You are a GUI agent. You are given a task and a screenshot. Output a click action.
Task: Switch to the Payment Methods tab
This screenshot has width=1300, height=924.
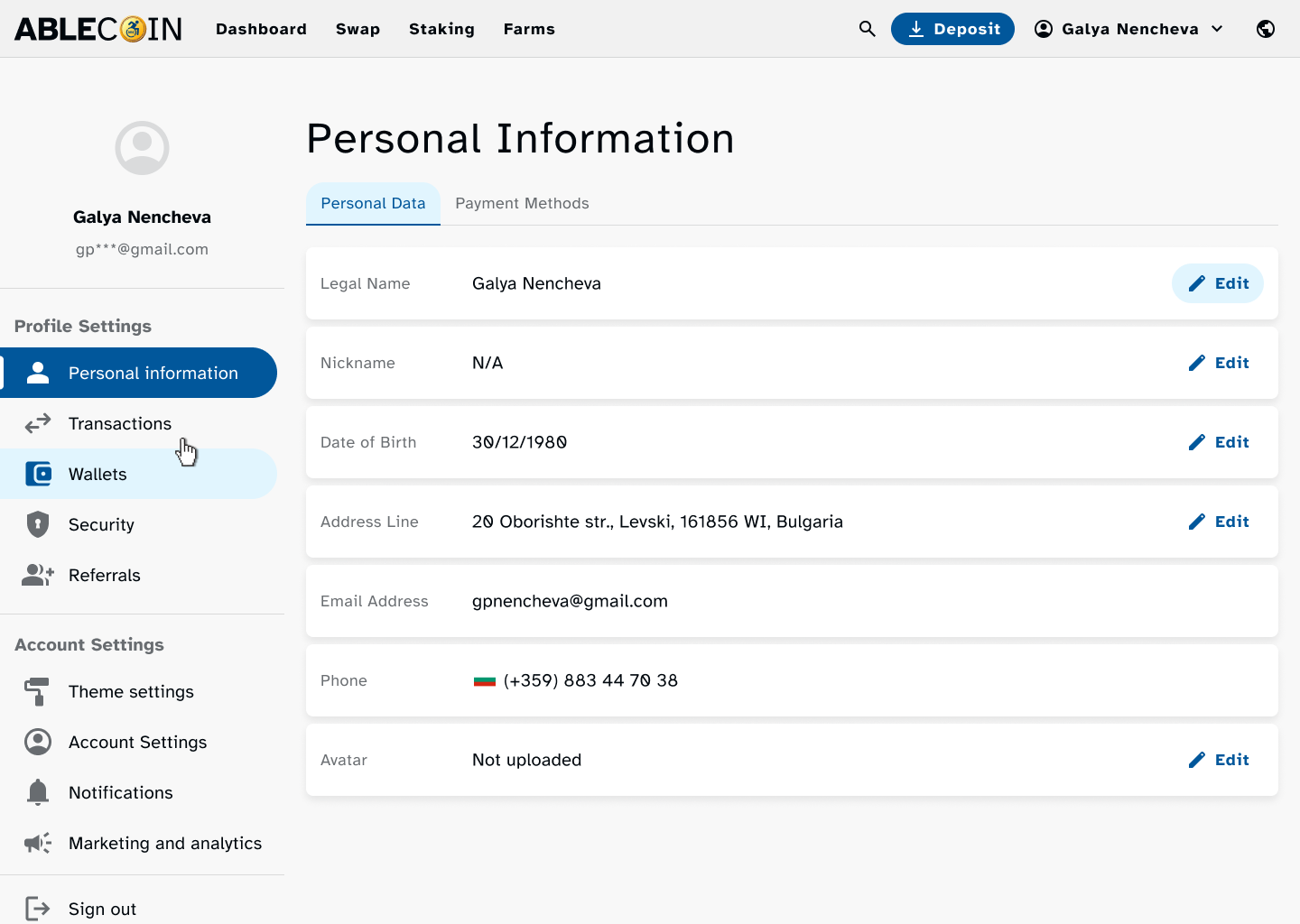[x=522, y=204]
